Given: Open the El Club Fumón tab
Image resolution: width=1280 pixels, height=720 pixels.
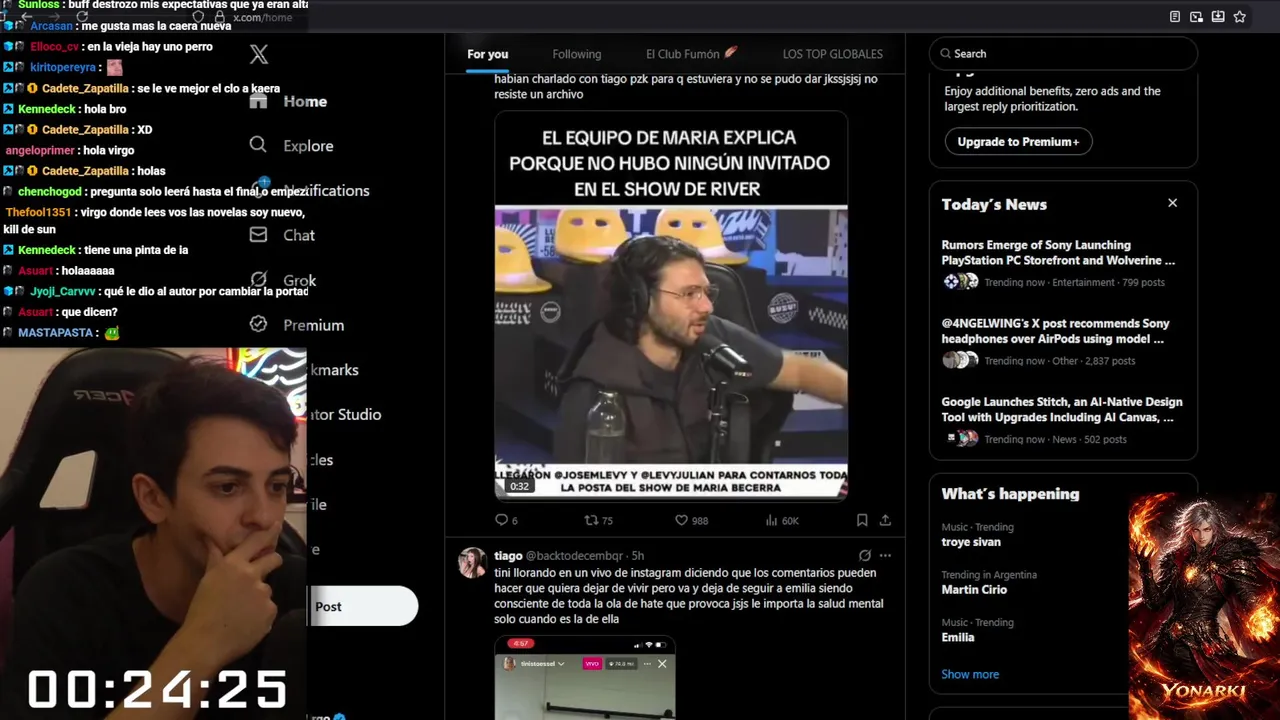Looking at the screenshot, I should 692,54.
